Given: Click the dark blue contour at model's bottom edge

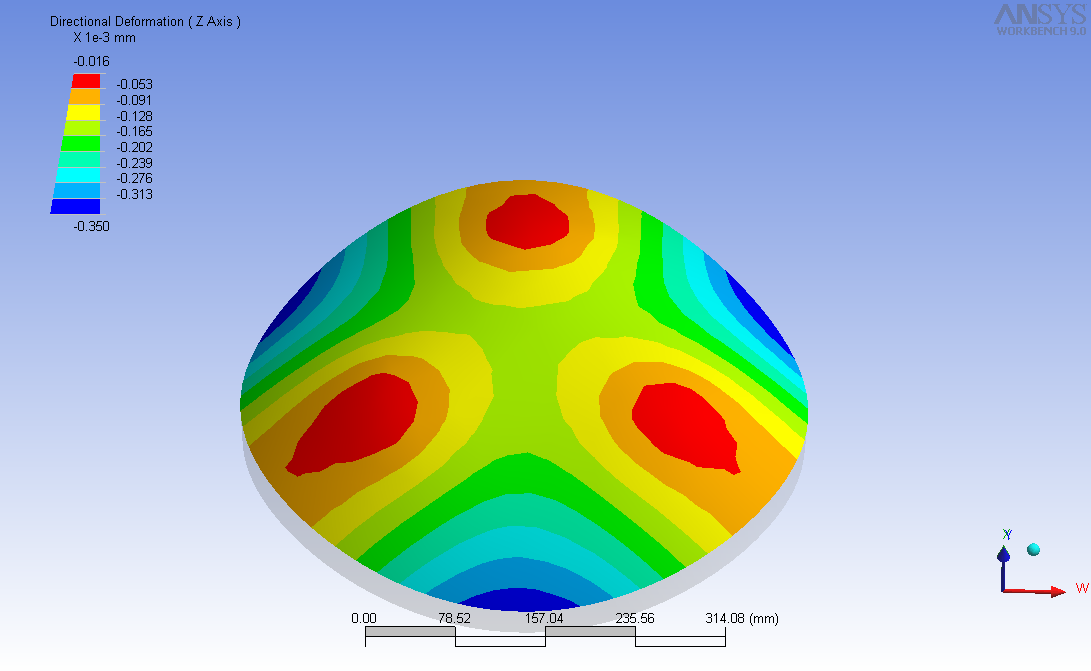Looking at the screenshot, I should tap(519, 599).
